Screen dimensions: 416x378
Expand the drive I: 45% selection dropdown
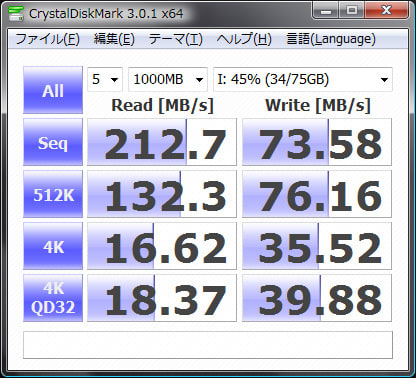click(x=303, y=79)
